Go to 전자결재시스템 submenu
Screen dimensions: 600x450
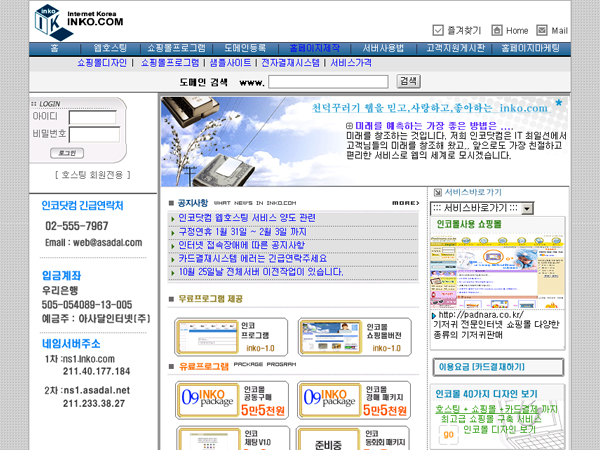tap(290, 63)
